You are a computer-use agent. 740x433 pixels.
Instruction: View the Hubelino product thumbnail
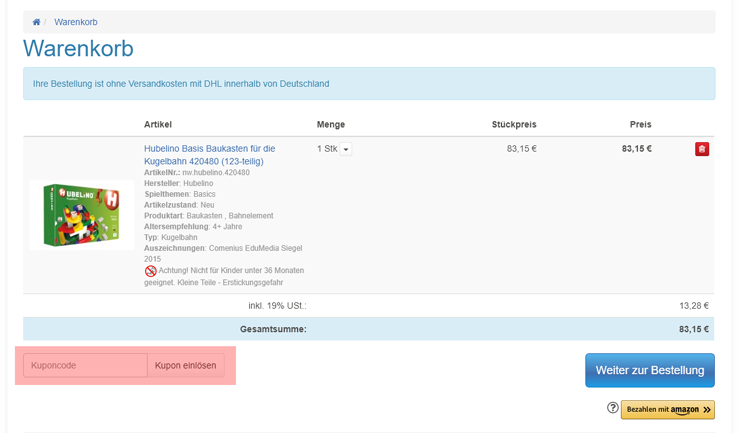click(x=81, y=215)
